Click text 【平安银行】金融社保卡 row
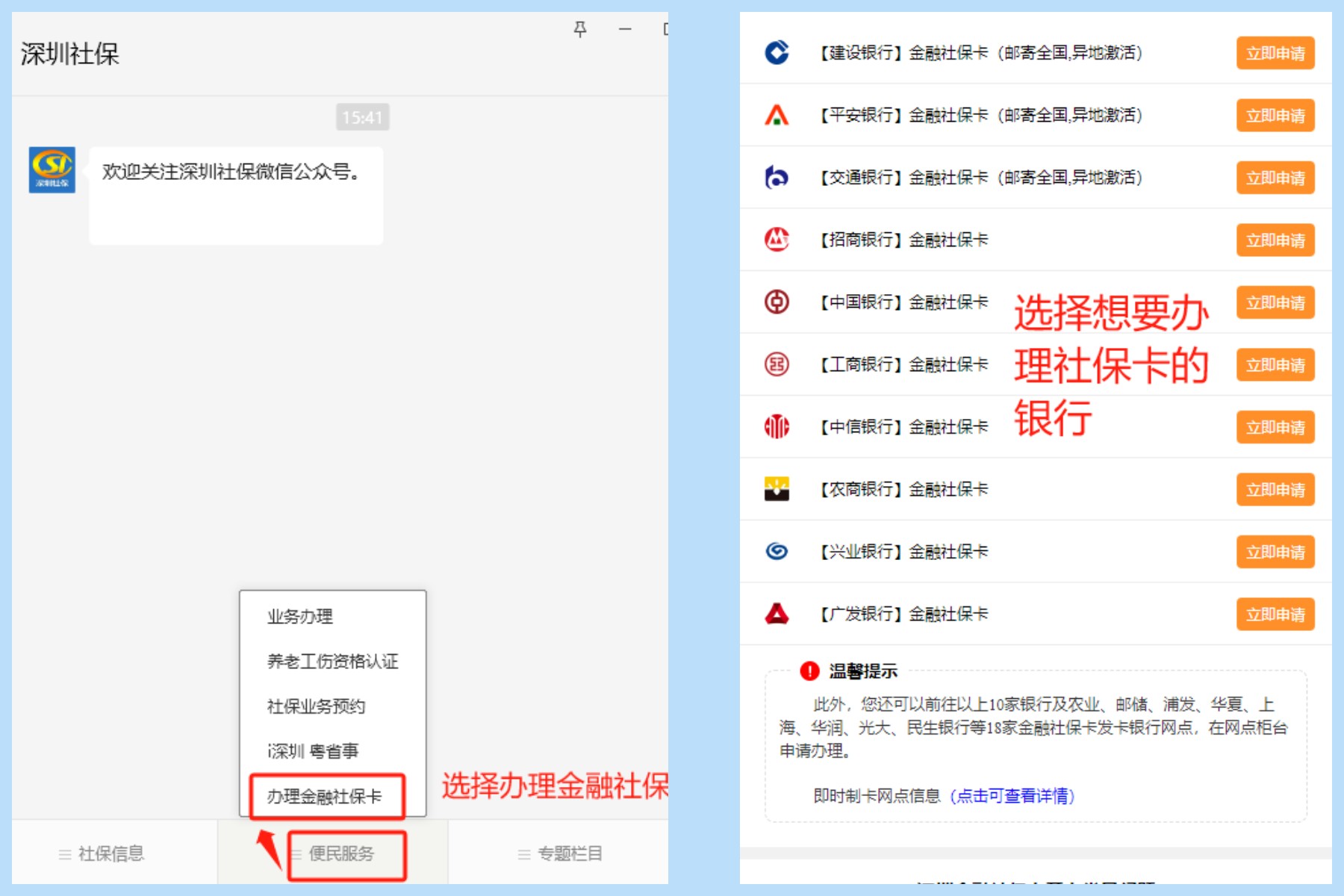Viewport: 1344px width, 896px height. 980,115
